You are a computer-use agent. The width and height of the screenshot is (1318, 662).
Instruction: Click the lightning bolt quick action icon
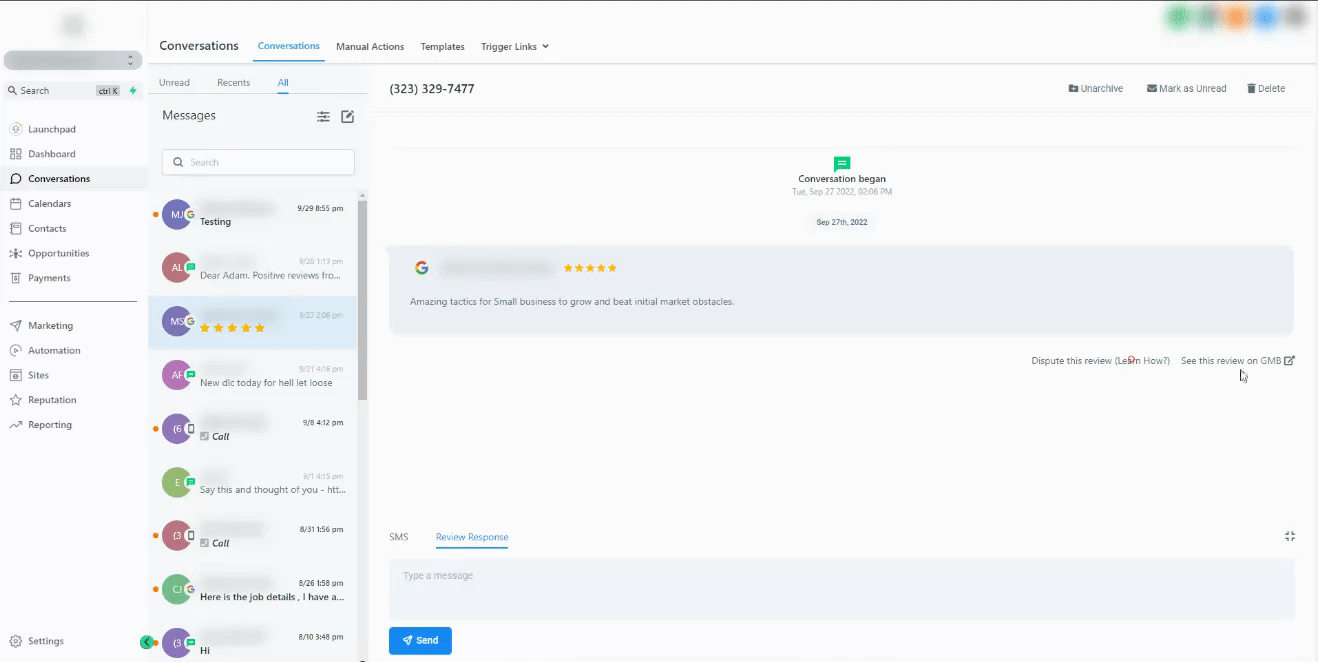click(x=133, y=91)
